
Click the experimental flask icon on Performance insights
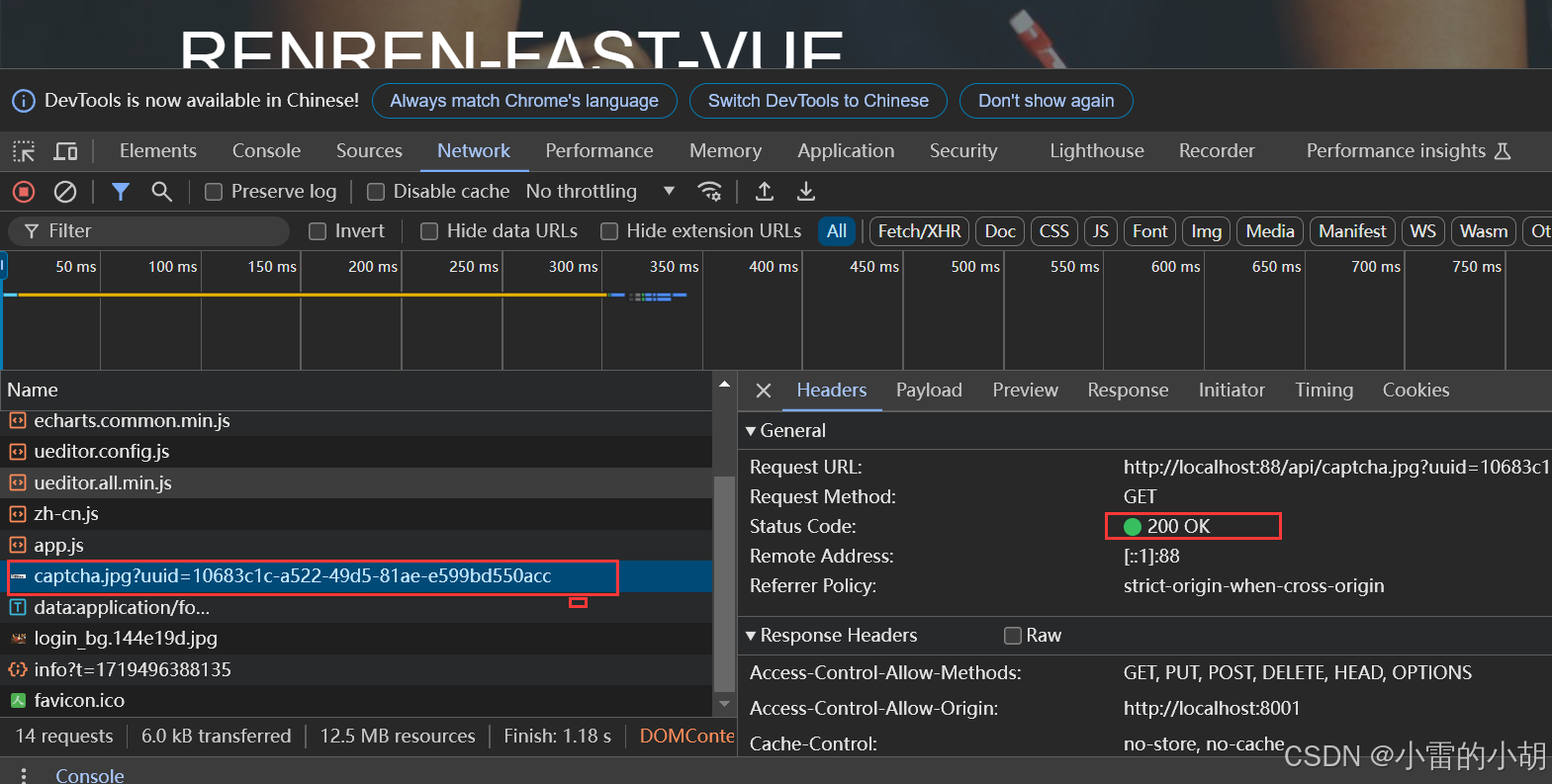coord(1503,151)
